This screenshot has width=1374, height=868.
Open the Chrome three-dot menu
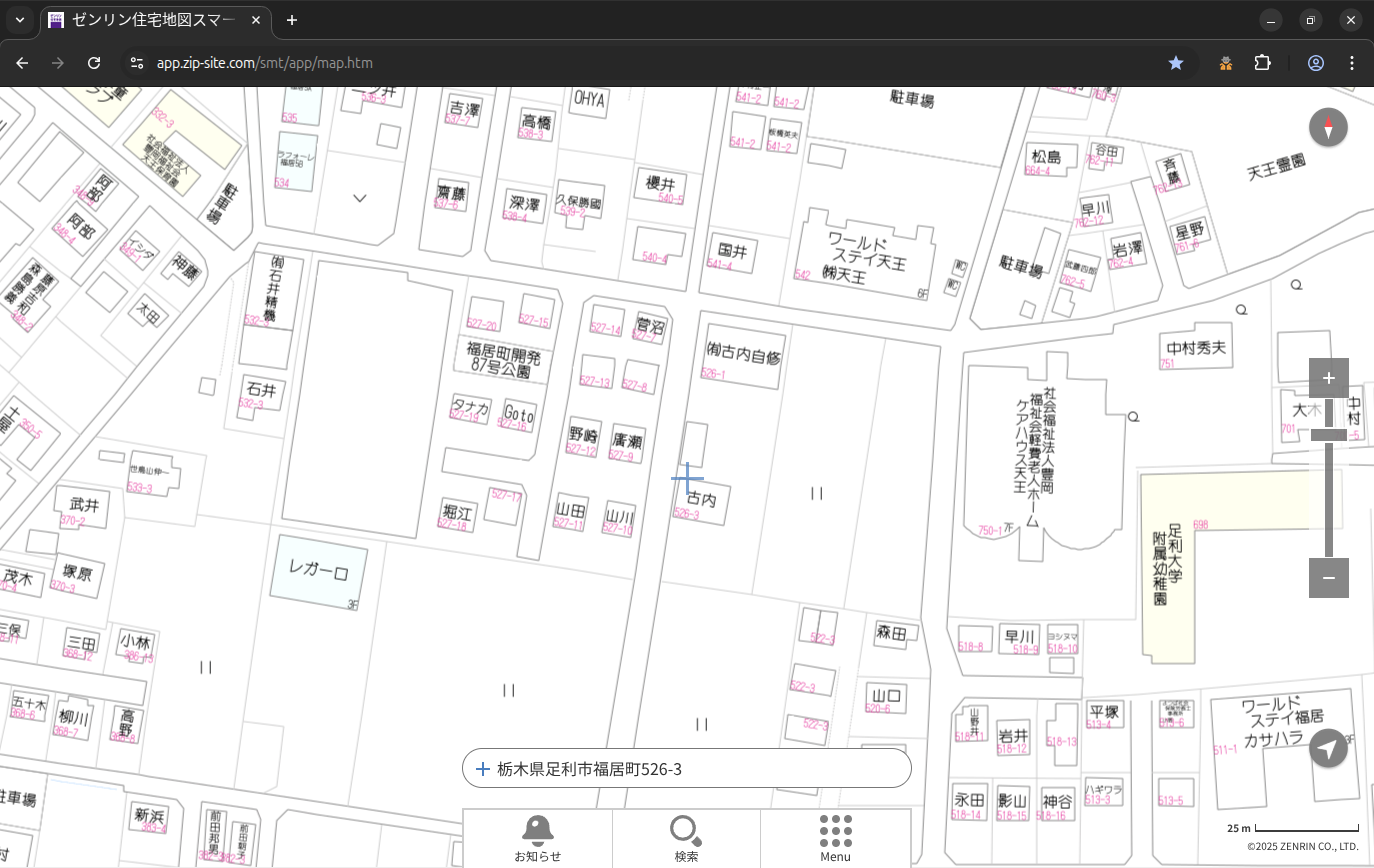click(1352, 63)
